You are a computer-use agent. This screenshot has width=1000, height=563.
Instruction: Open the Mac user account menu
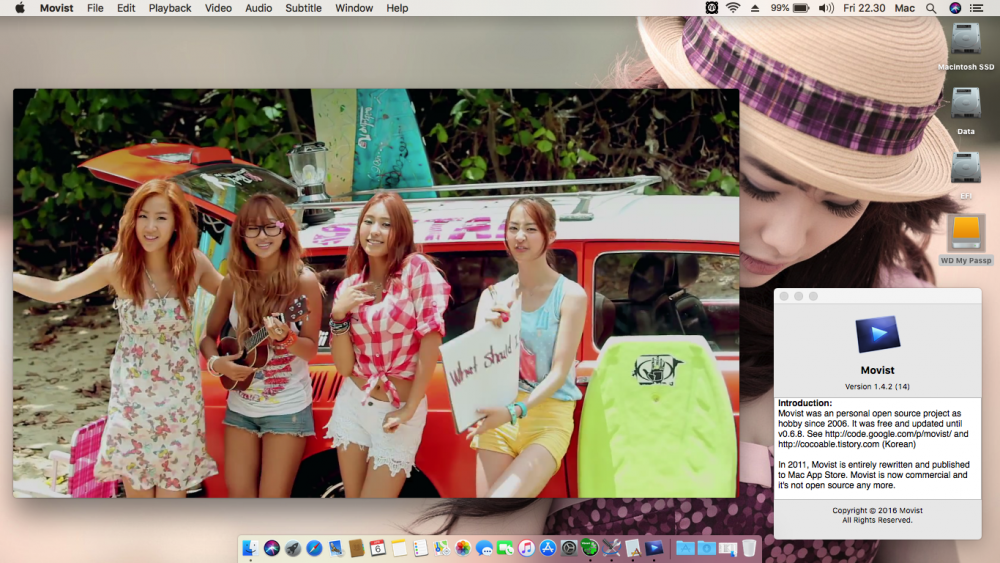pos(904,8)
